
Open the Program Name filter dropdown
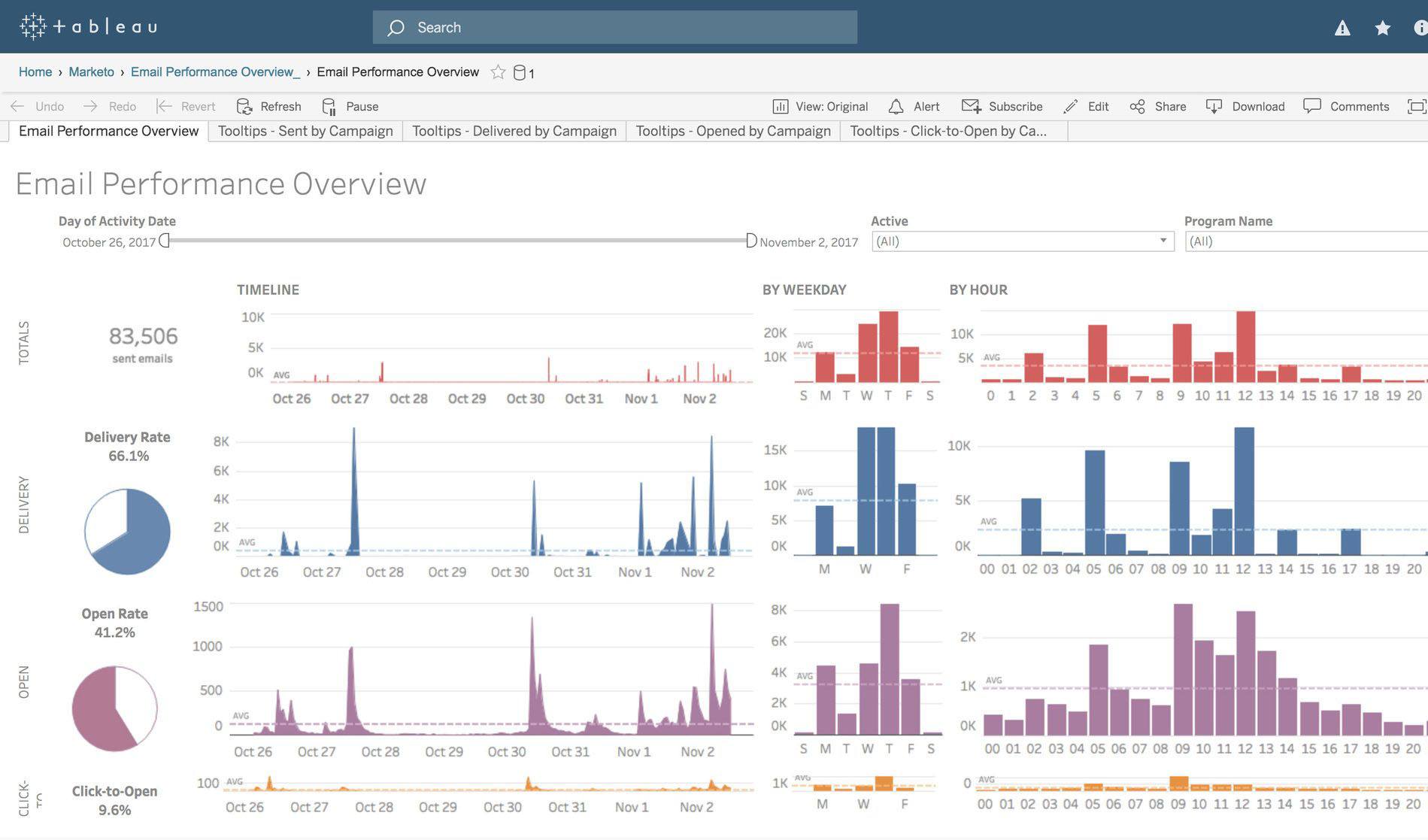point(1305,241)
